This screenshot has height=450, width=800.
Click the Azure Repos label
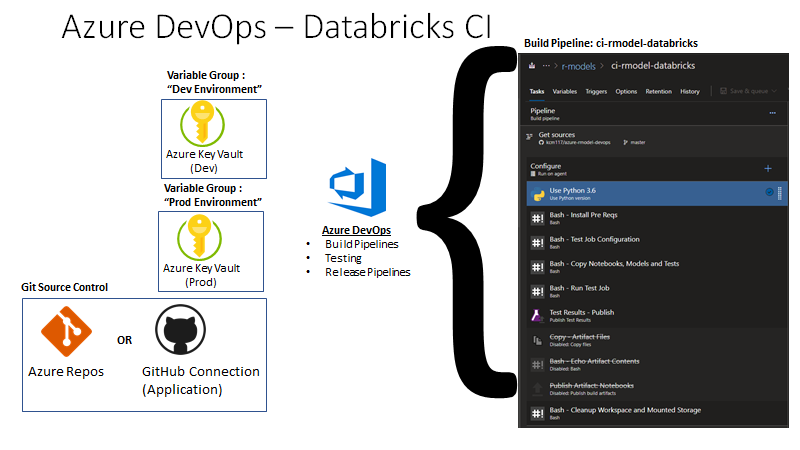pos(66,371)
